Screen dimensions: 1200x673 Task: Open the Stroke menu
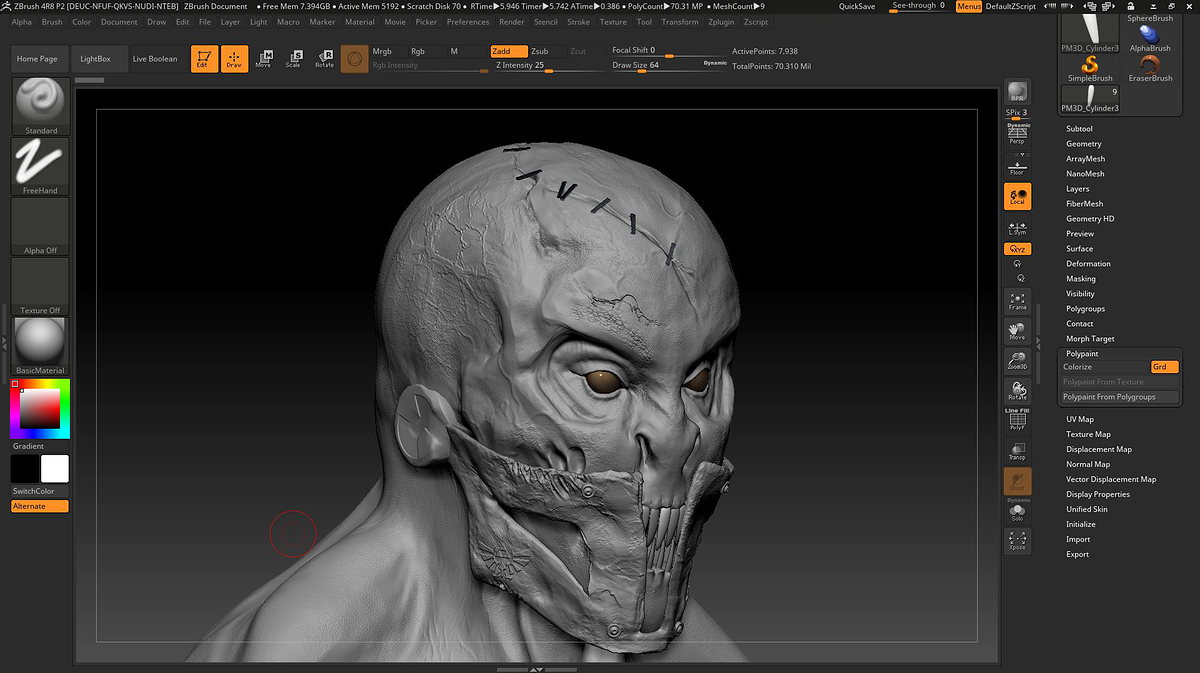click(578, 21)
